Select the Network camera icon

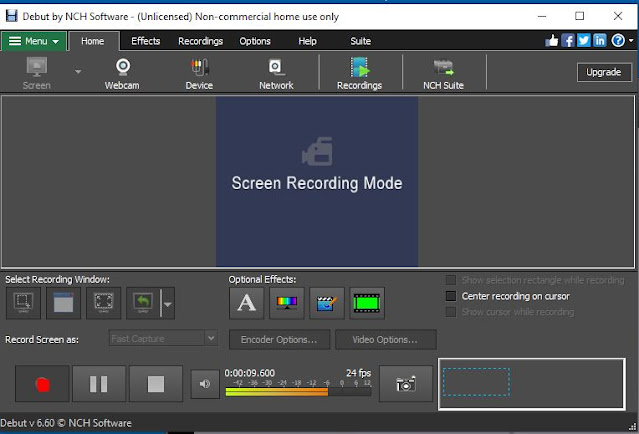click(276, 73)
